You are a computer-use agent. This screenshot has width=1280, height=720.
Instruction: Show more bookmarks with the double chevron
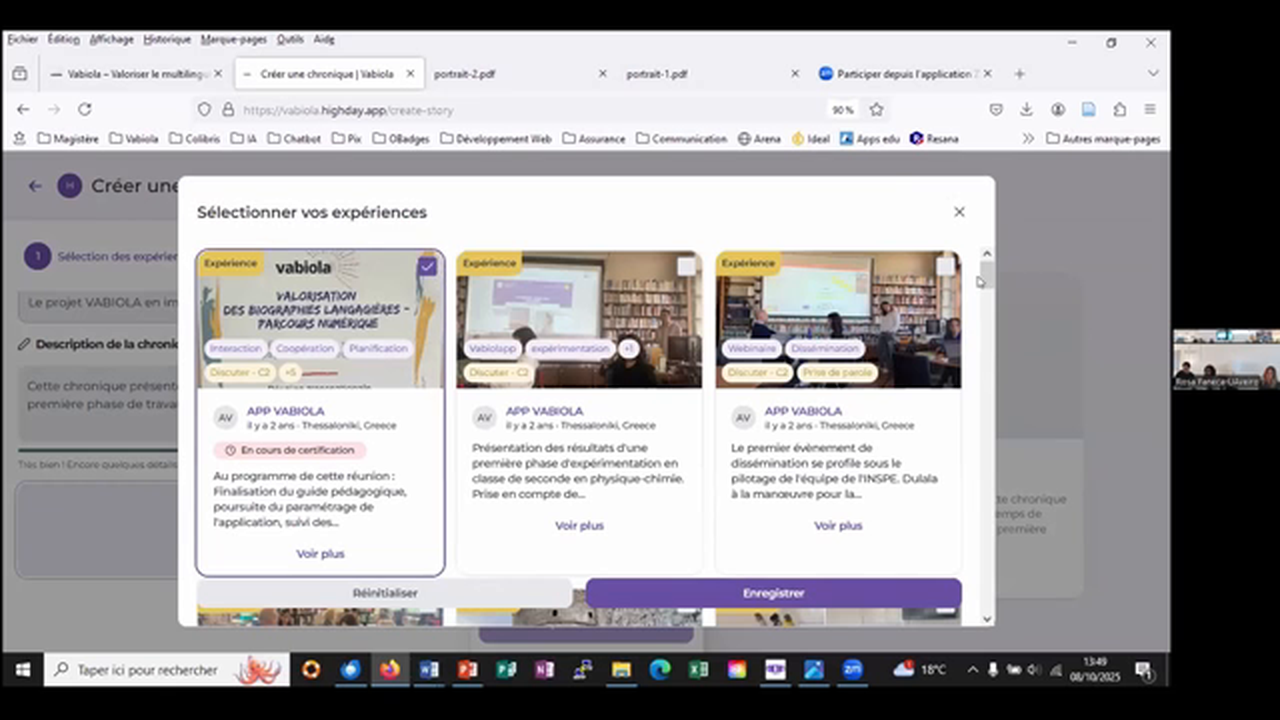click(x=1027, y=139)
